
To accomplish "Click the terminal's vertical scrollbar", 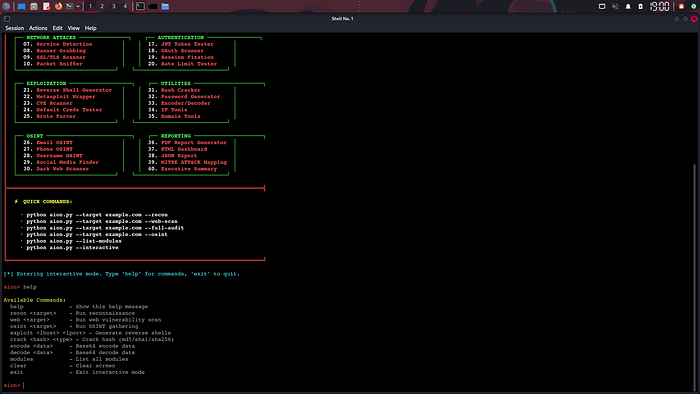I will click(x=694, y=277).
